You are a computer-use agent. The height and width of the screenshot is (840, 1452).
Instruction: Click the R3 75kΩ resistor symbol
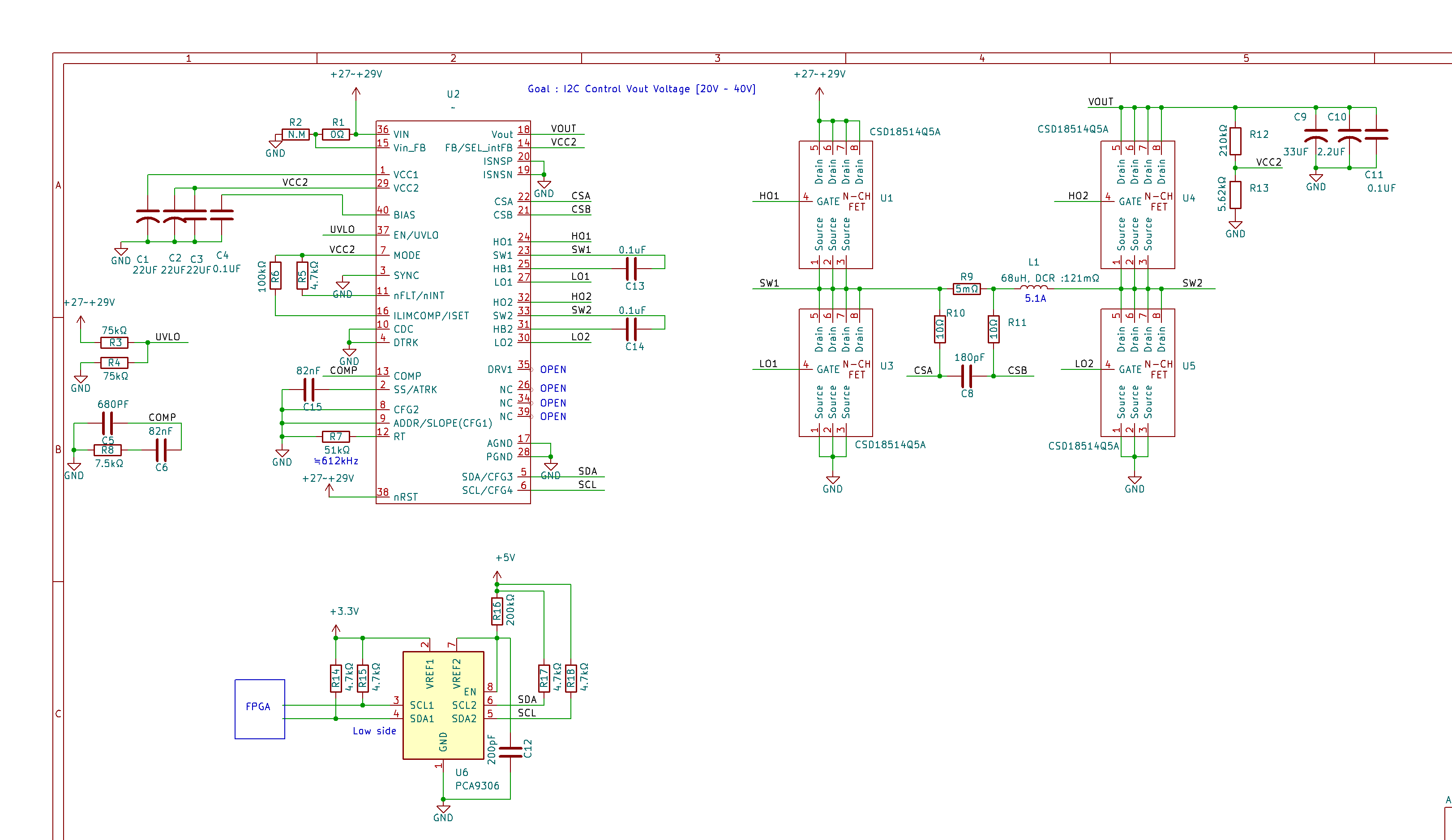pyautogui.click(x=114, y=342)
